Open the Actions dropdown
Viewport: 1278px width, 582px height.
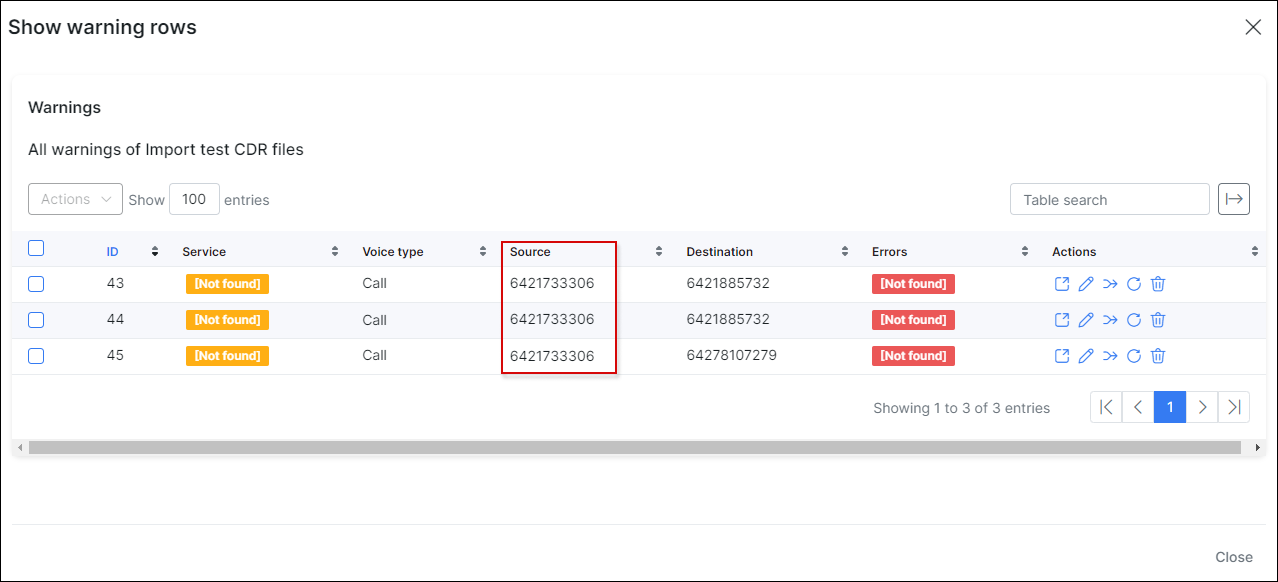(75, 199)
